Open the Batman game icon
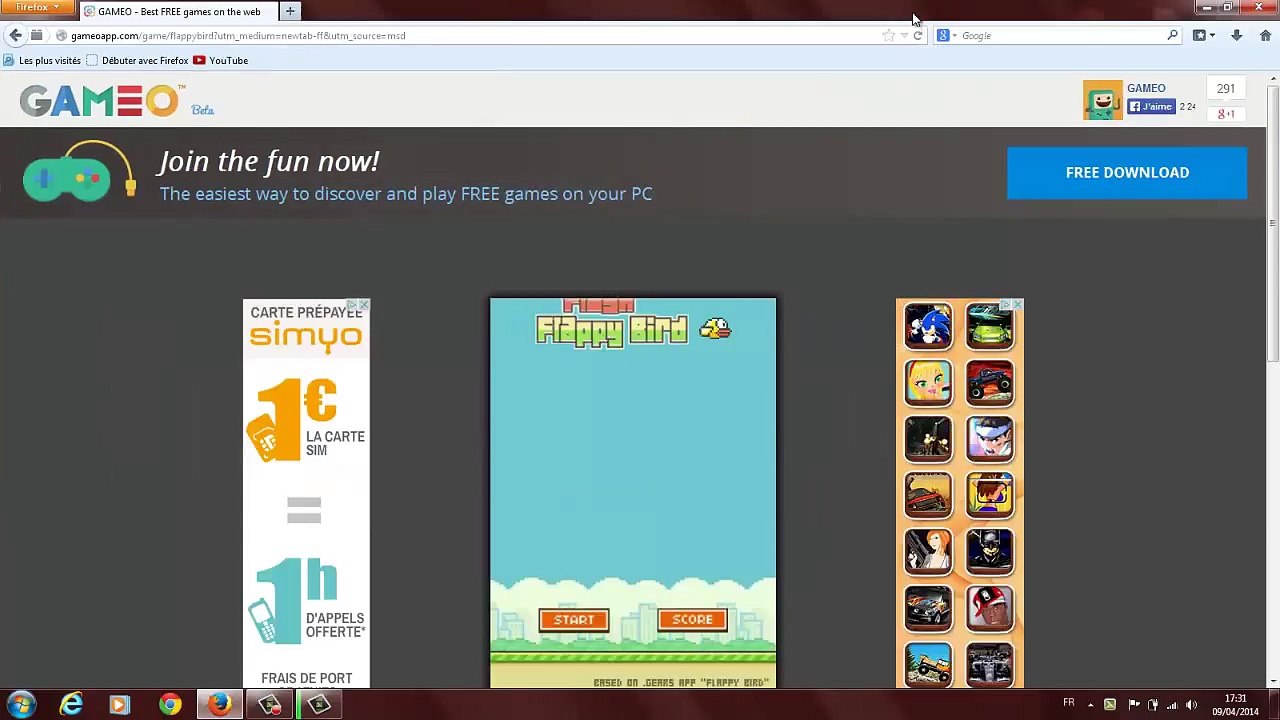The image size is (1280, 720). [990, 551]
